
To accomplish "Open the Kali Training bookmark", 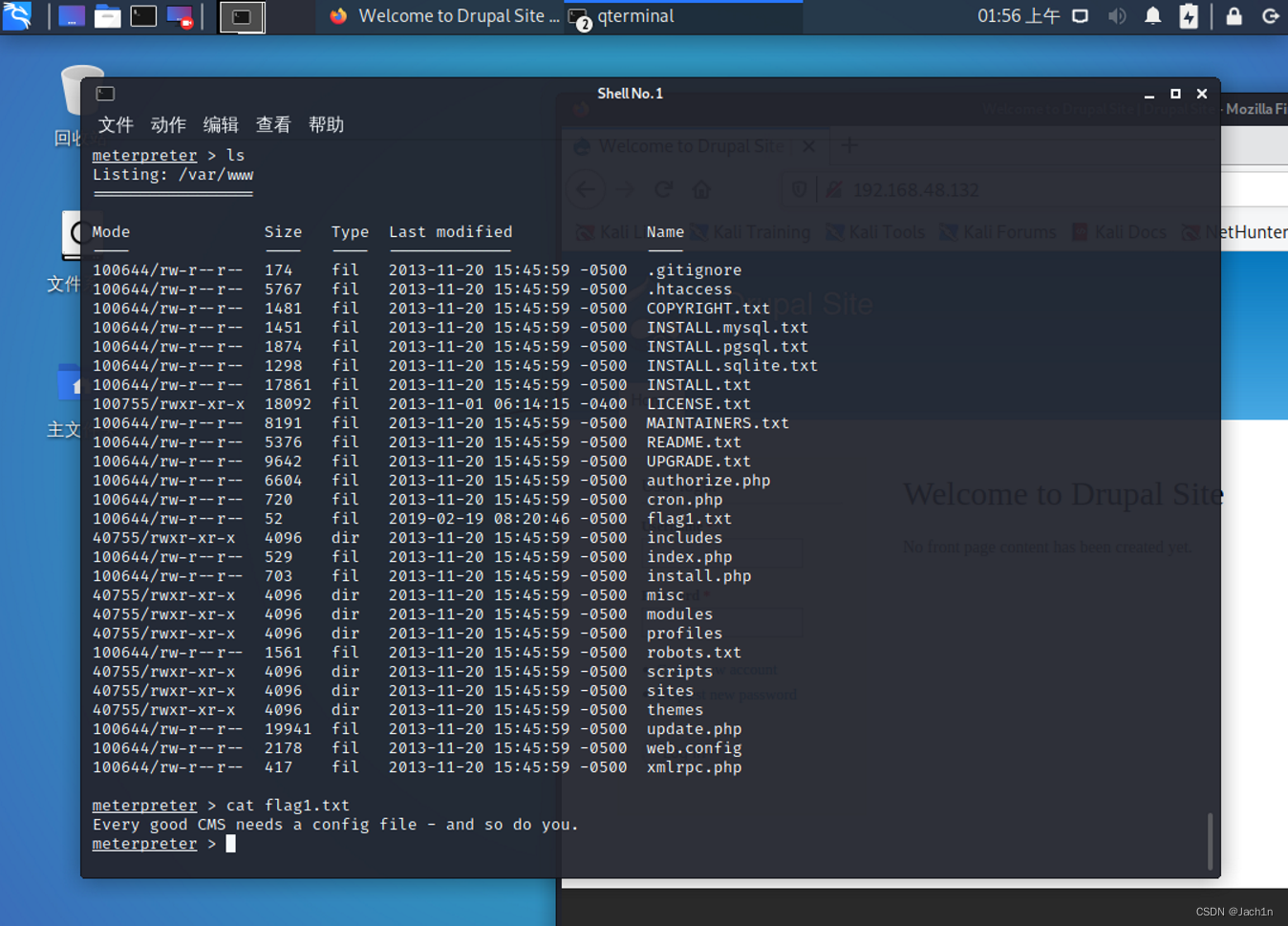I will (751, 232).
